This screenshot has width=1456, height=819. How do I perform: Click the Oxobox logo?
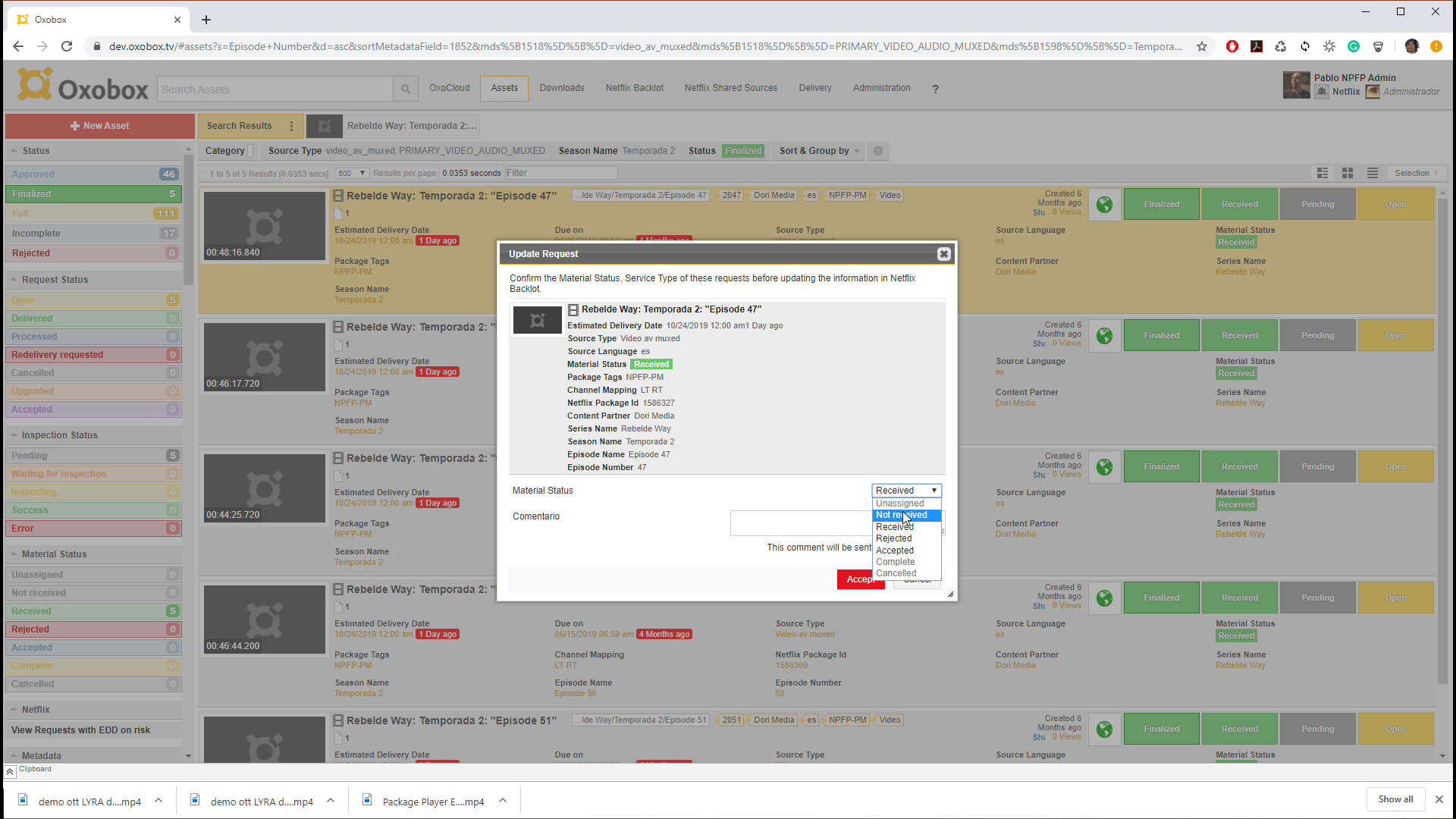pyautogui.click(x=83, y=86)
